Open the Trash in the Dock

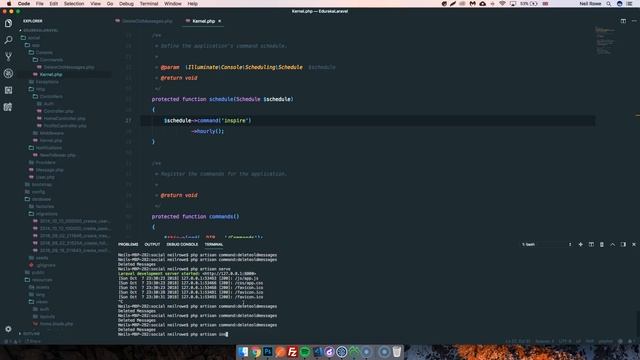397,352
